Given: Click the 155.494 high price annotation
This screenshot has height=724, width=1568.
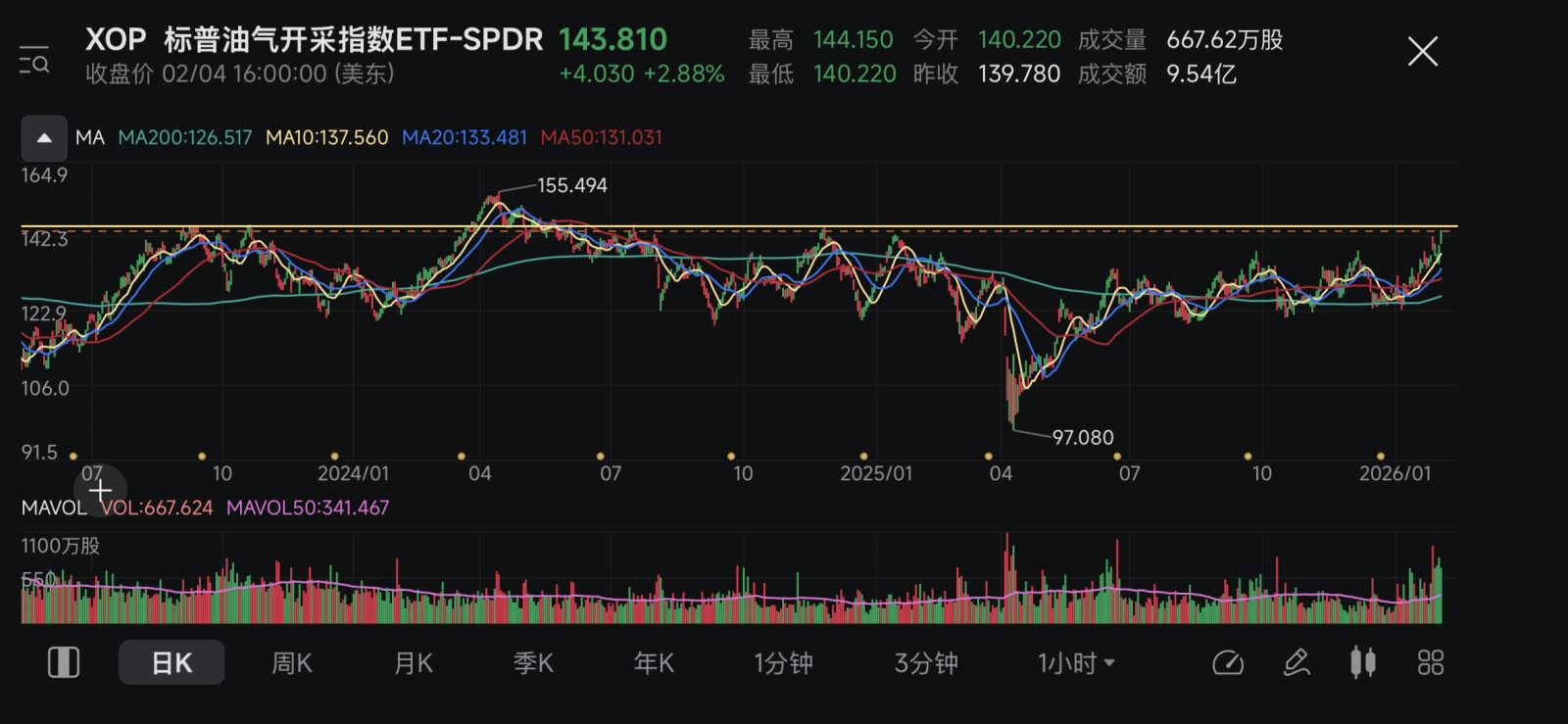Looking at the screenshot, I should 572,185.
